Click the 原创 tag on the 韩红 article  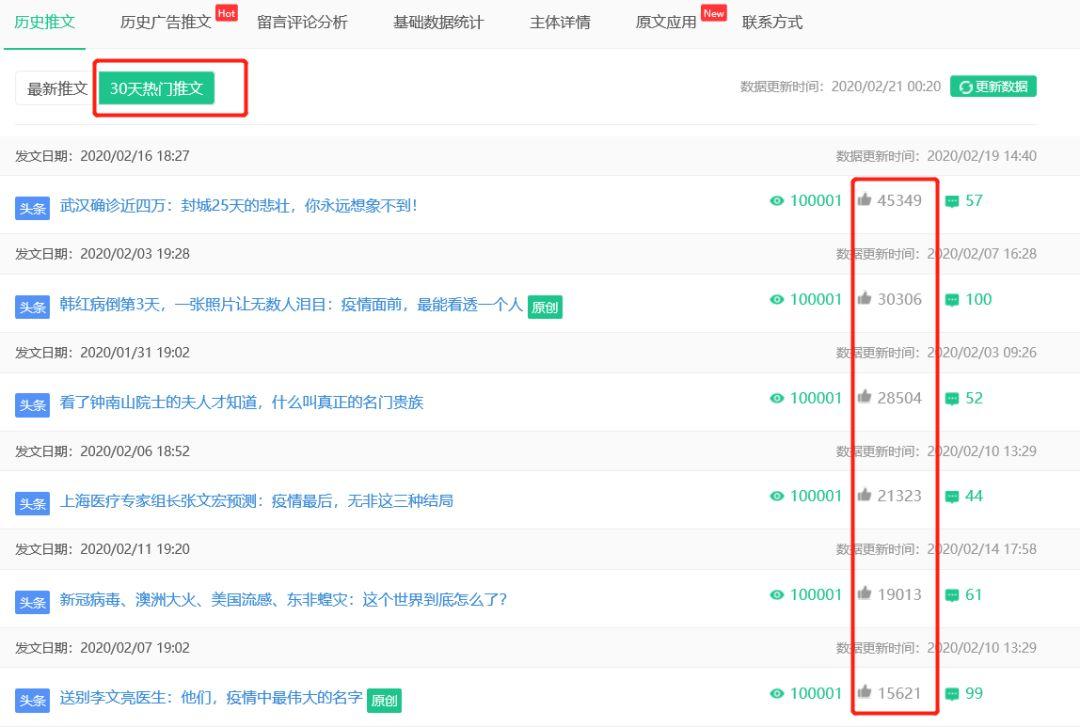(545, 307)
